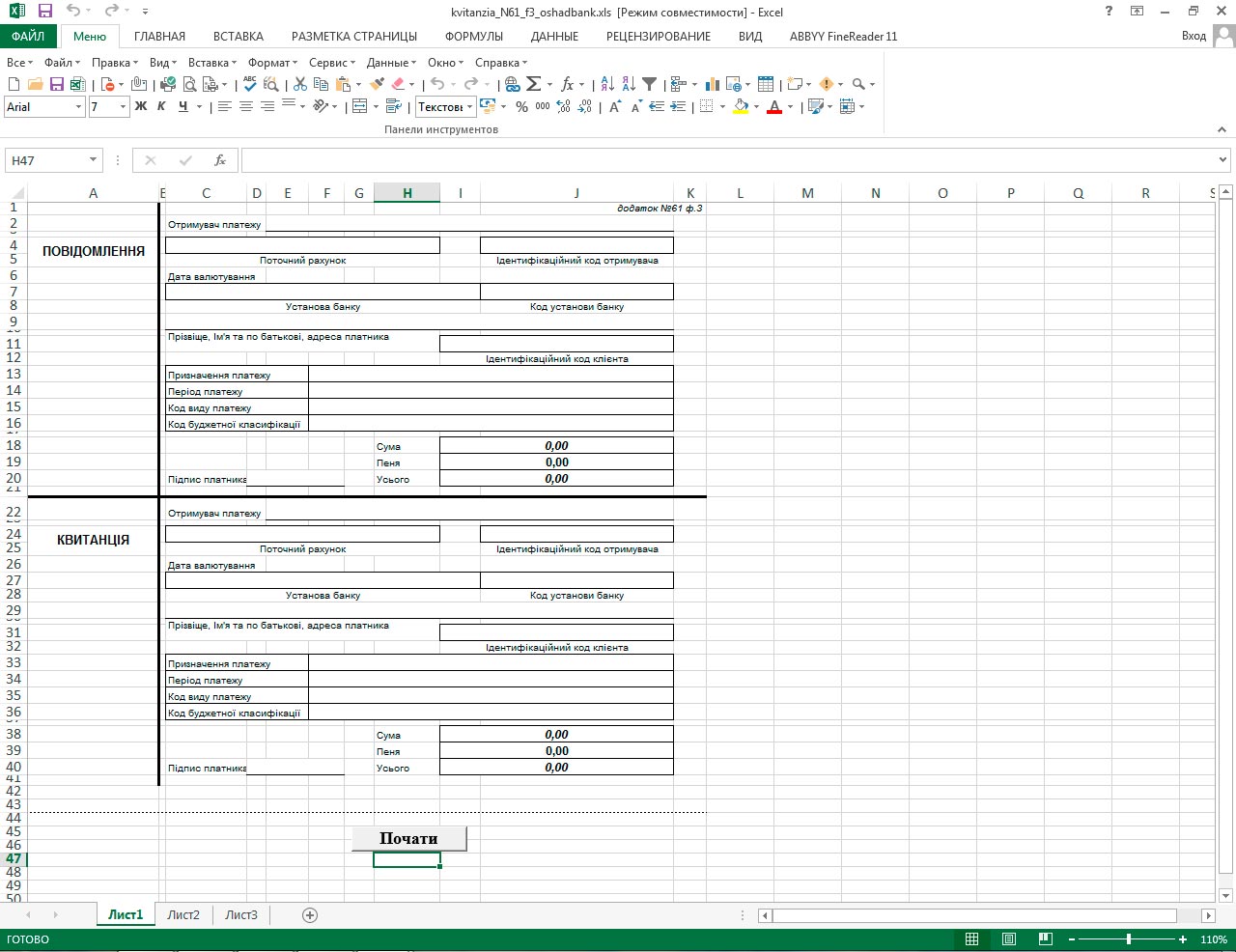Insert a chart using column chart icon
This screenshot has width=1236, height=952.
click(x=713, y=85)
